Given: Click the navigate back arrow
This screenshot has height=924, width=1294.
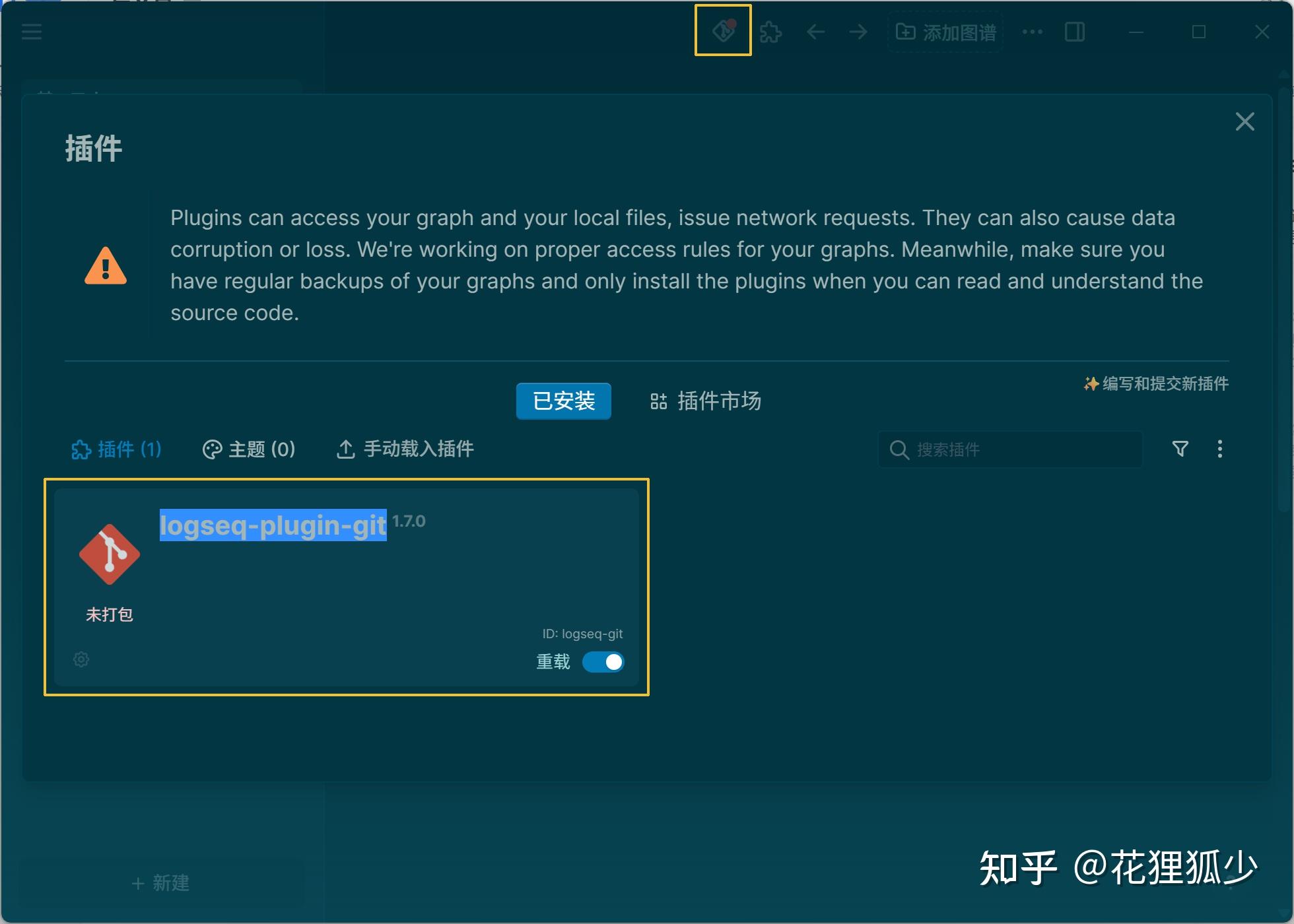Looking at the screenshot, I should [815, 31].
